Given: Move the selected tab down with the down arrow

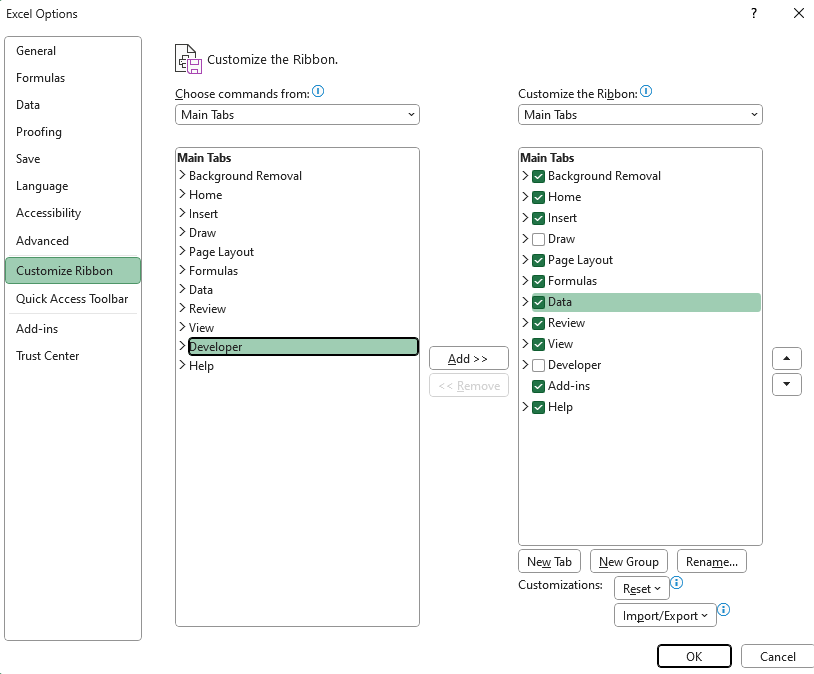Looking at the screenshot, I should (787, 384).
